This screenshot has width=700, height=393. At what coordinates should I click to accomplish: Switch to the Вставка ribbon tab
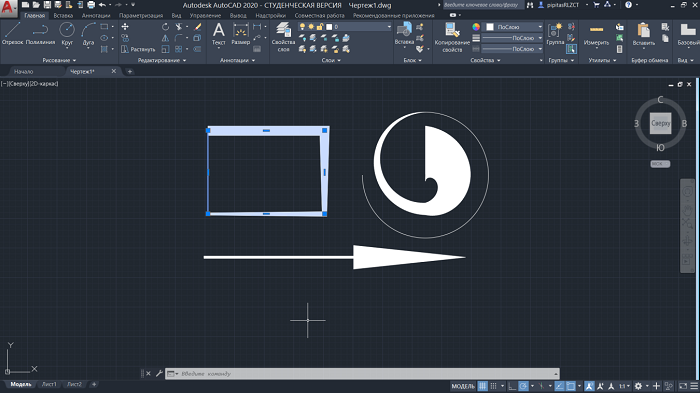pyautogui.click(x=63, y=16)
